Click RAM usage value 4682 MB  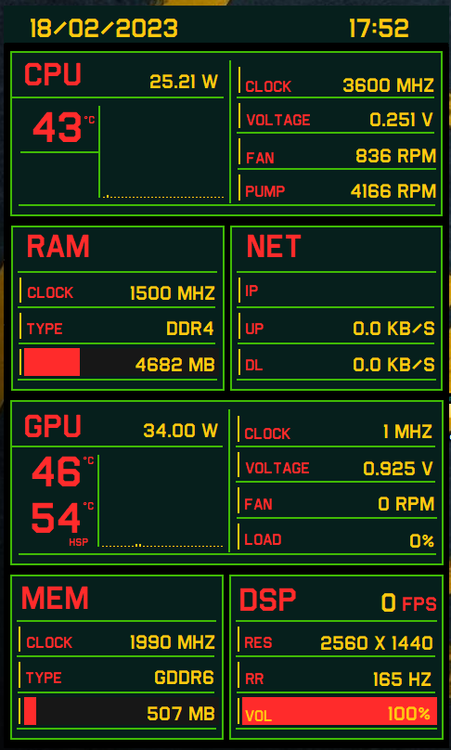tap(175, 365)
